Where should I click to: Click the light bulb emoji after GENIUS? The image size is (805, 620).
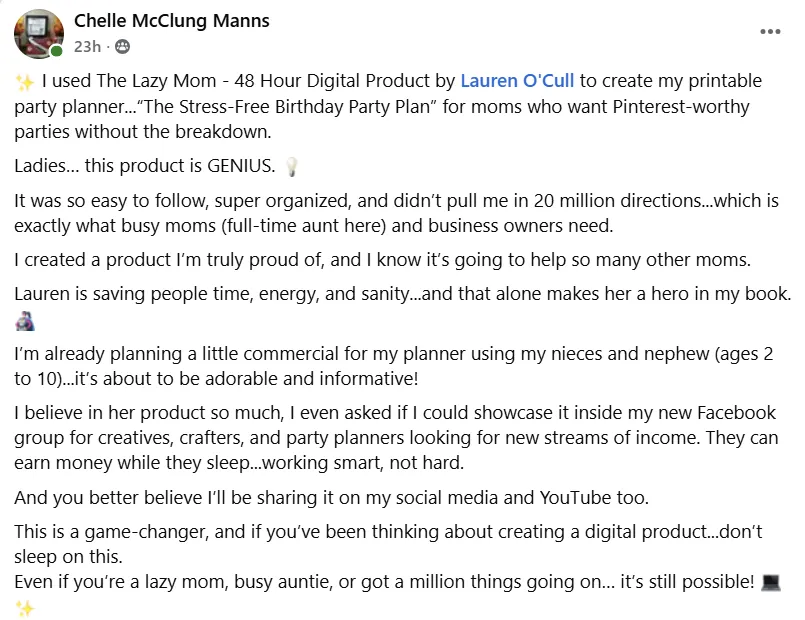pyautogui.click(x=291, y=167)
